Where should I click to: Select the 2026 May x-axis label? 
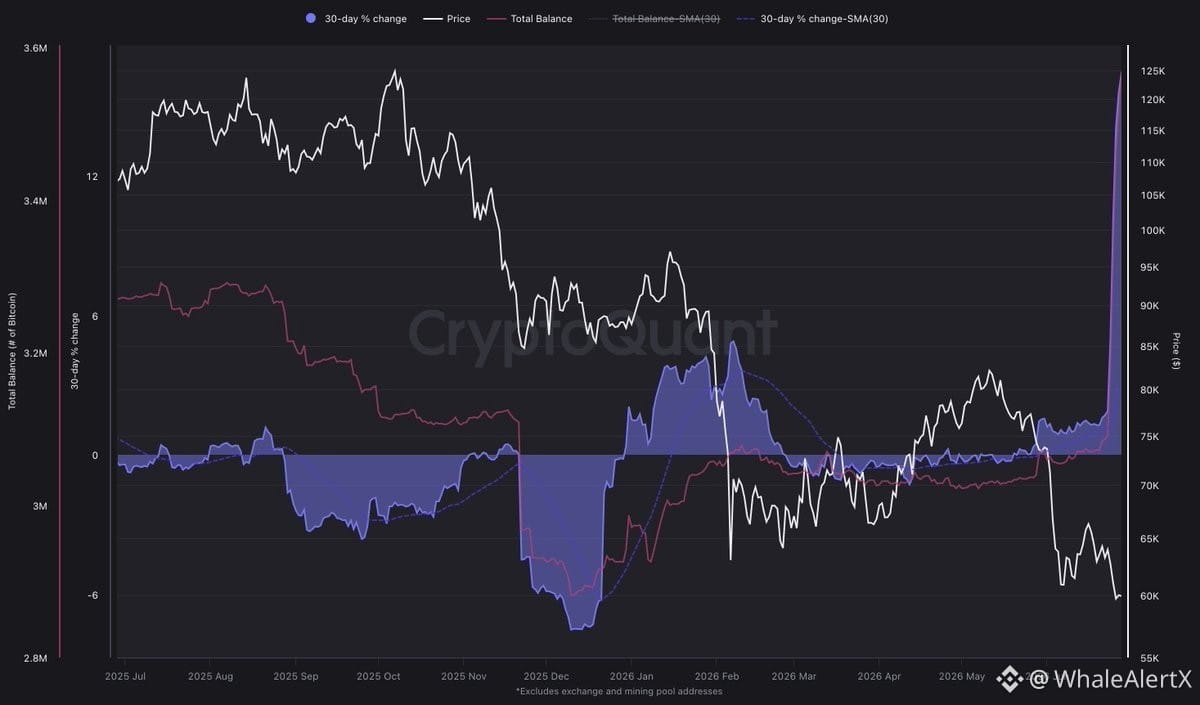960,677
